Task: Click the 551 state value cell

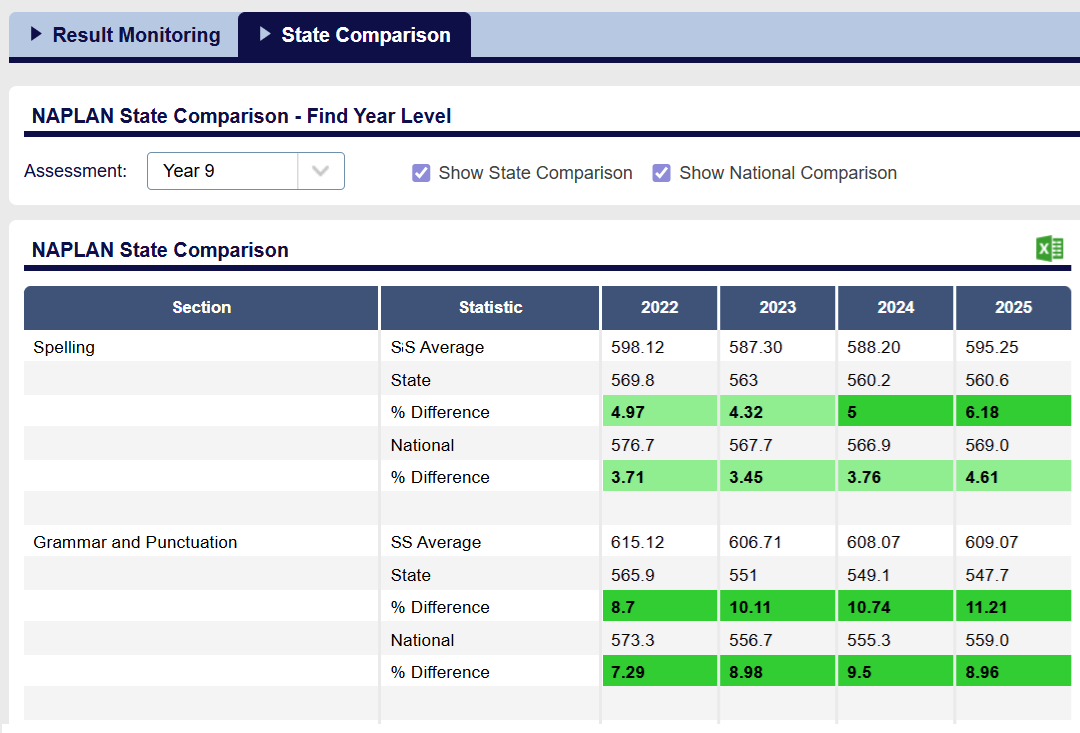Action: [x=778, y=575]
